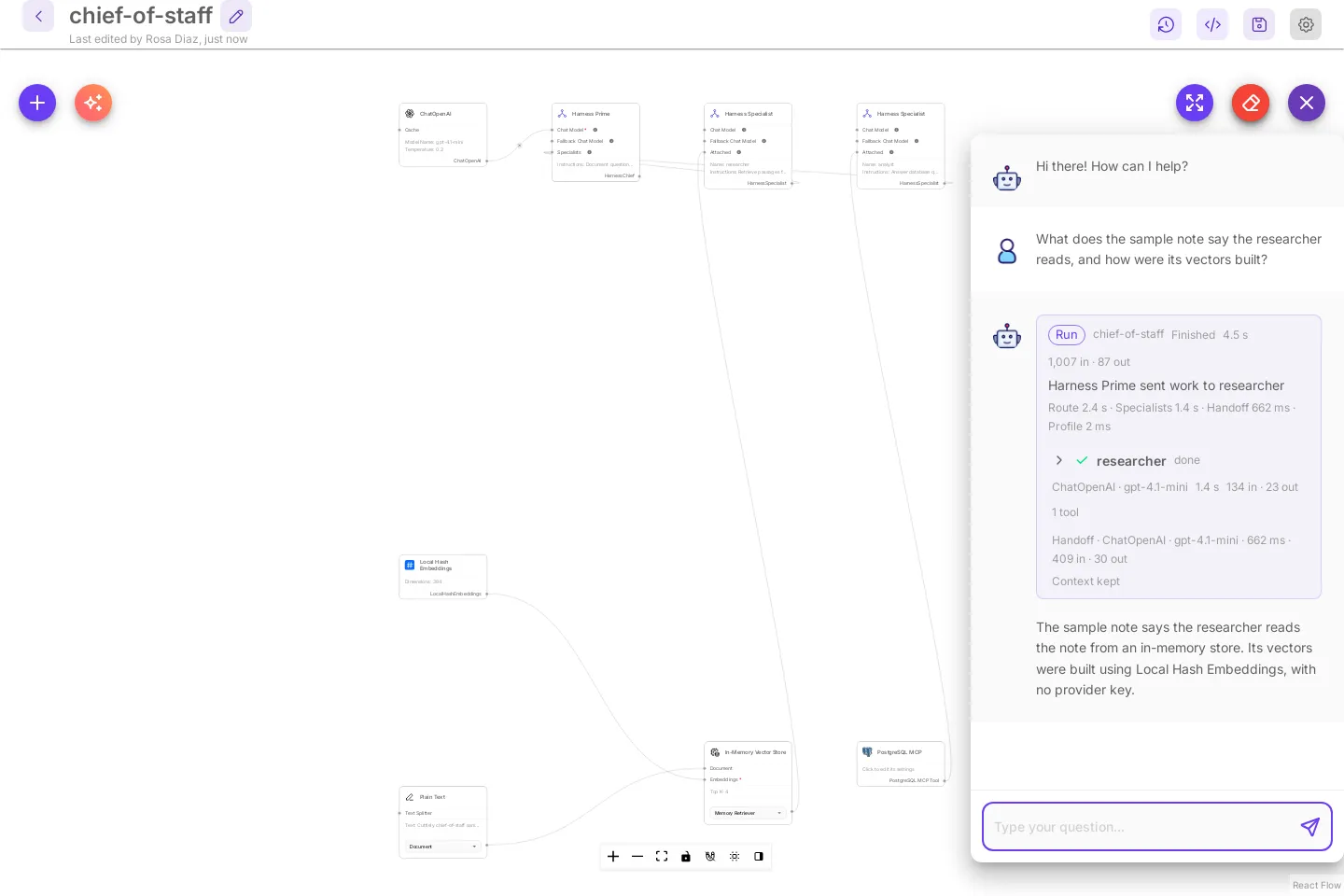Send the question with paper plane icon
The height and width of the screenshot is (896, 1344).
click(1310, 827)
